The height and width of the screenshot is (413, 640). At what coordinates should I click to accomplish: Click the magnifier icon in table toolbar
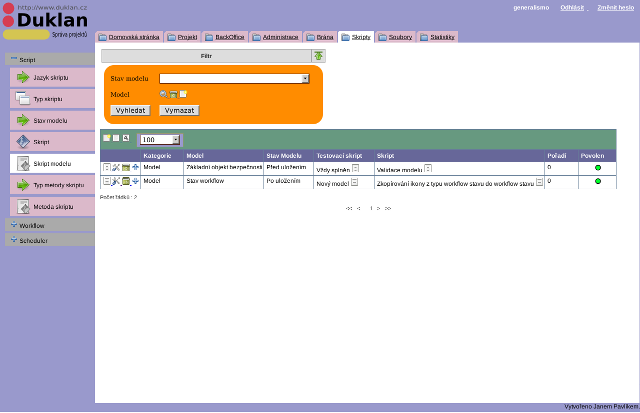(x=126, y=138)
